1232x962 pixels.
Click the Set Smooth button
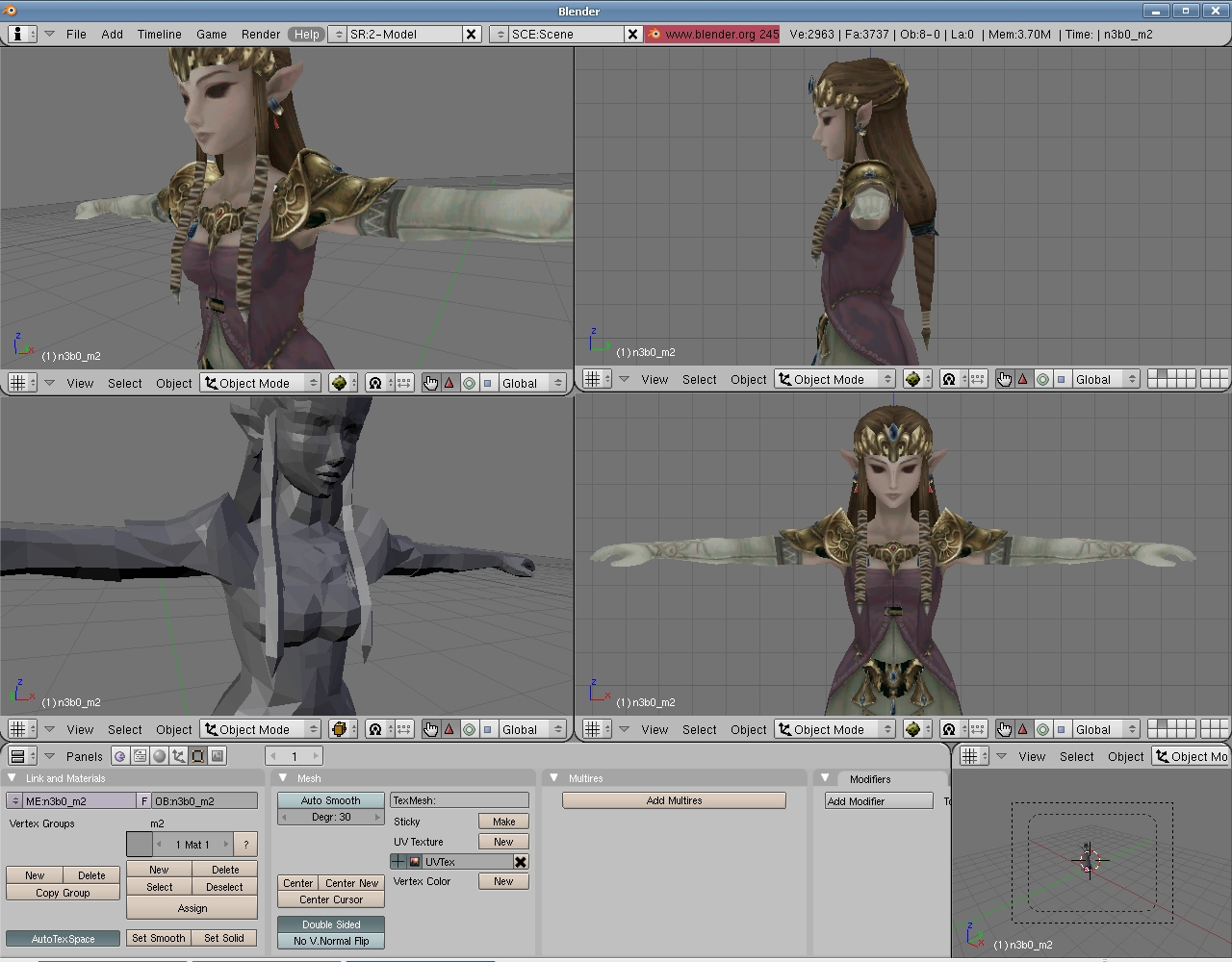pos(158,938)
